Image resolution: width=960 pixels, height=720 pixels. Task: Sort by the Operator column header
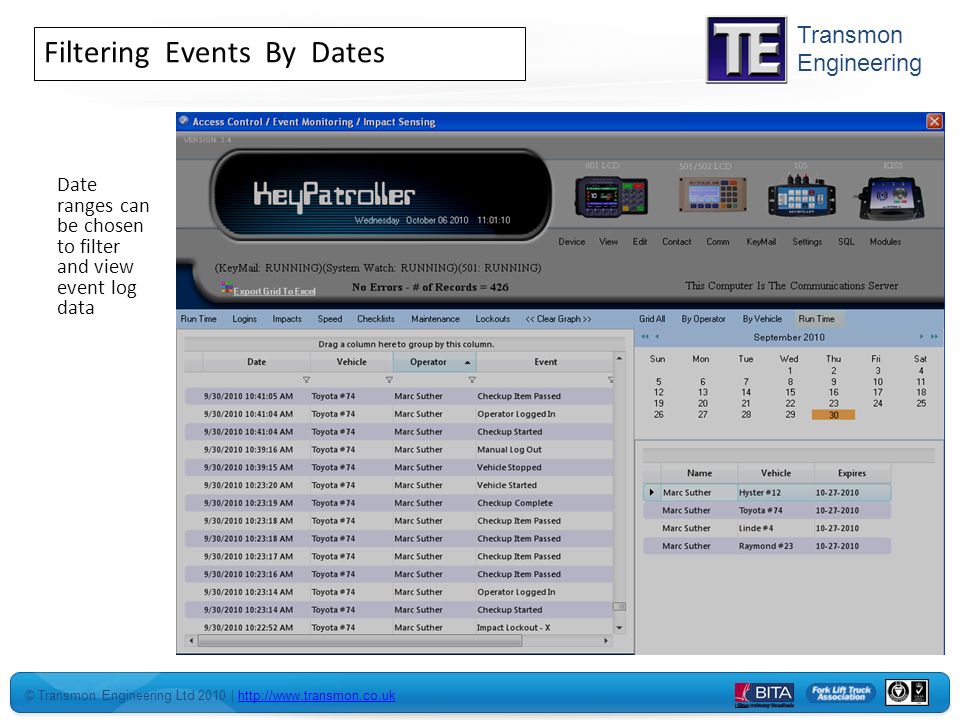click(435, 362)
